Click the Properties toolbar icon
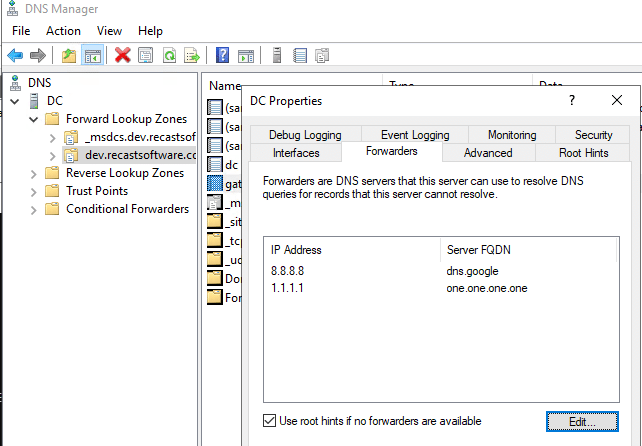The image size is (642, 446). pos(146,55)
